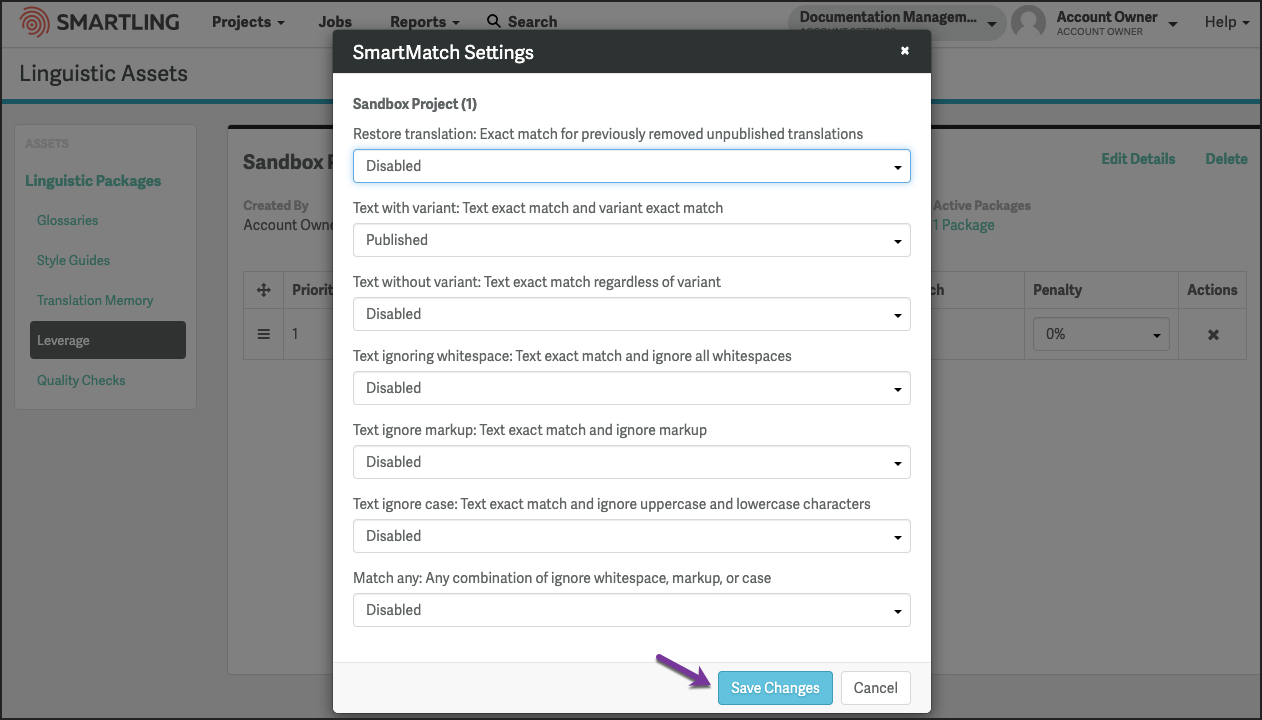Expand the Text ignore markup dropdown

[632, 462]
